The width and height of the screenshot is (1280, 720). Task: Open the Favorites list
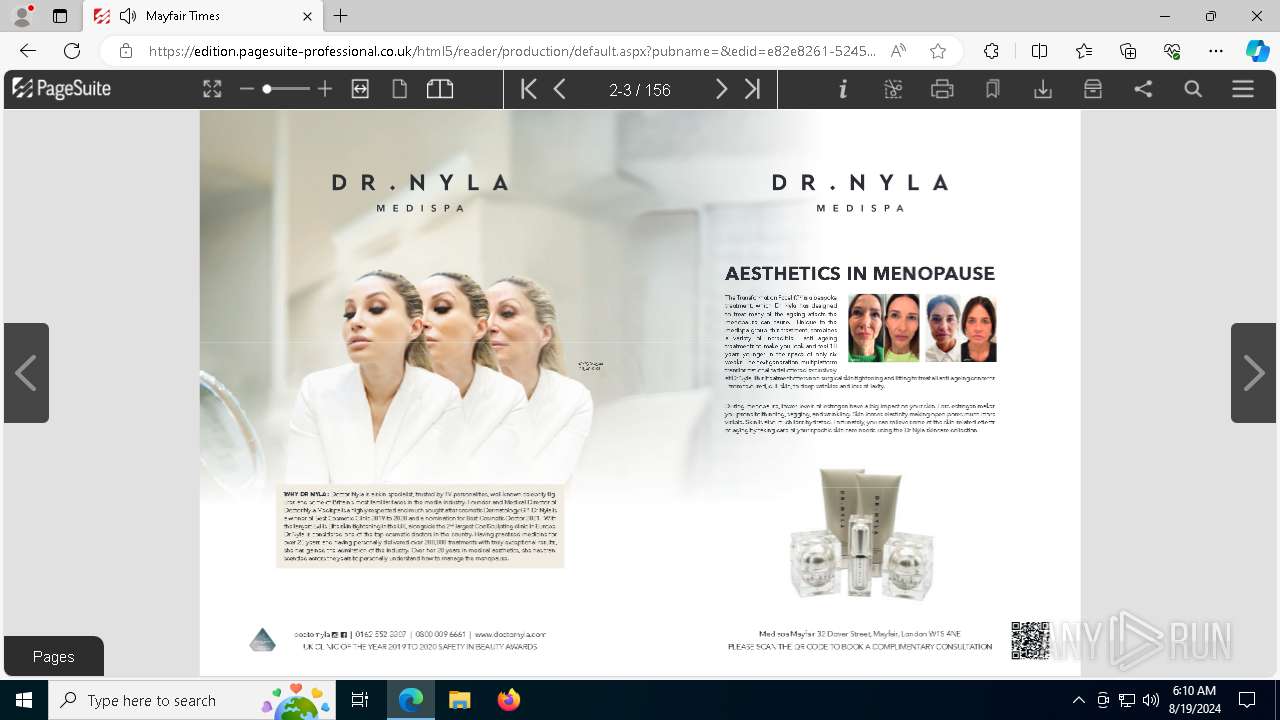coord(1084,51)
